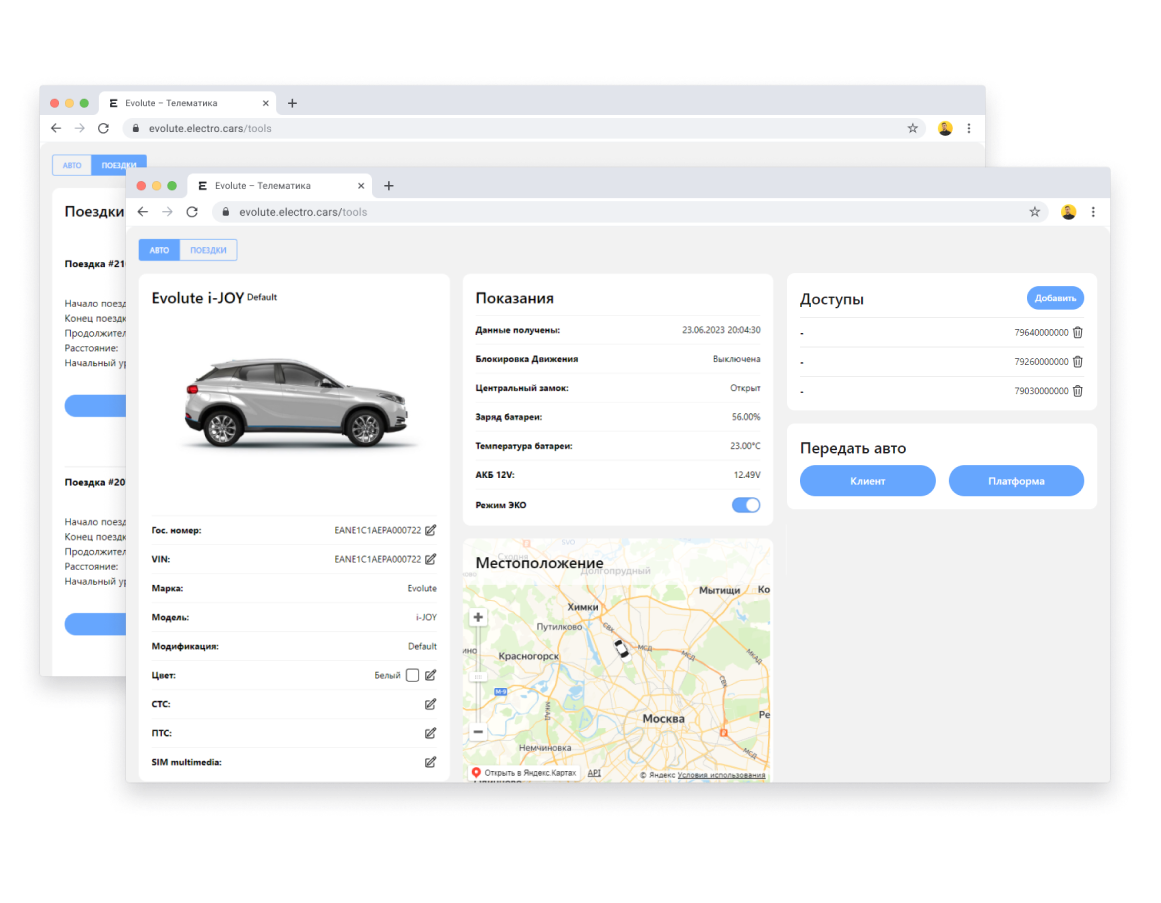Delete access for 79030000000
This screenshot has height=903, width=1161.
[x=1078, y=390]
